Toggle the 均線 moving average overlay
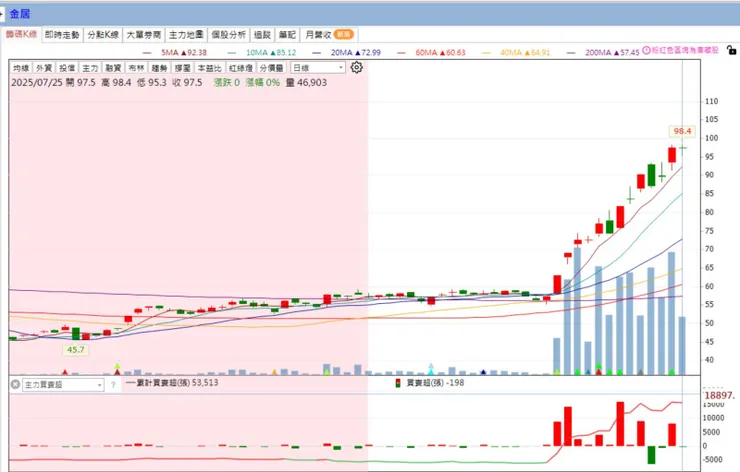This screenshot has width=740, height=472. coord(21,68)
